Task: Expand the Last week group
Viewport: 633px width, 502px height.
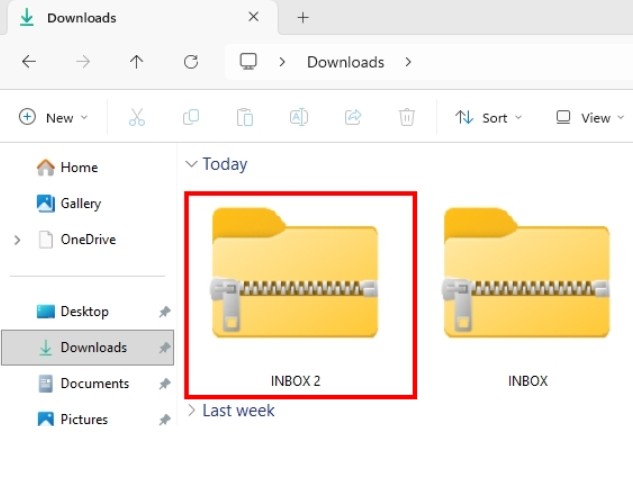Action: pyautogui.click(x=192, y=411)
